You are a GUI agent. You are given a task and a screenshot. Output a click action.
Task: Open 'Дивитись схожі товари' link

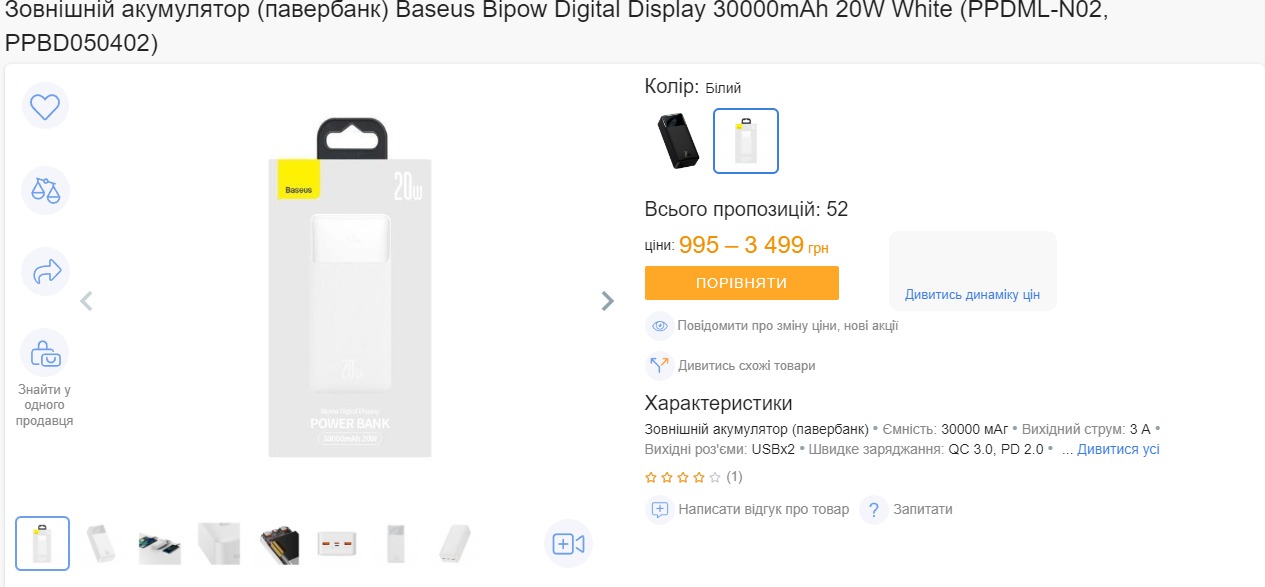pos(746,366)
